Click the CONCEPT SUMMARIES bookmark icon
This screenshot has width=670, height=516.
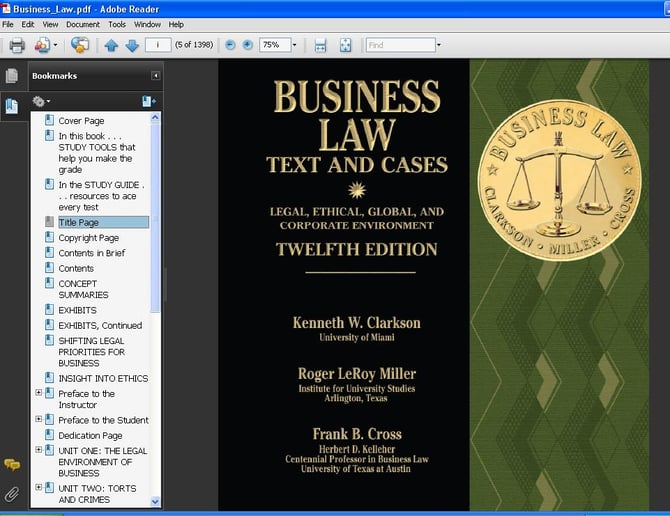point(50,283)
